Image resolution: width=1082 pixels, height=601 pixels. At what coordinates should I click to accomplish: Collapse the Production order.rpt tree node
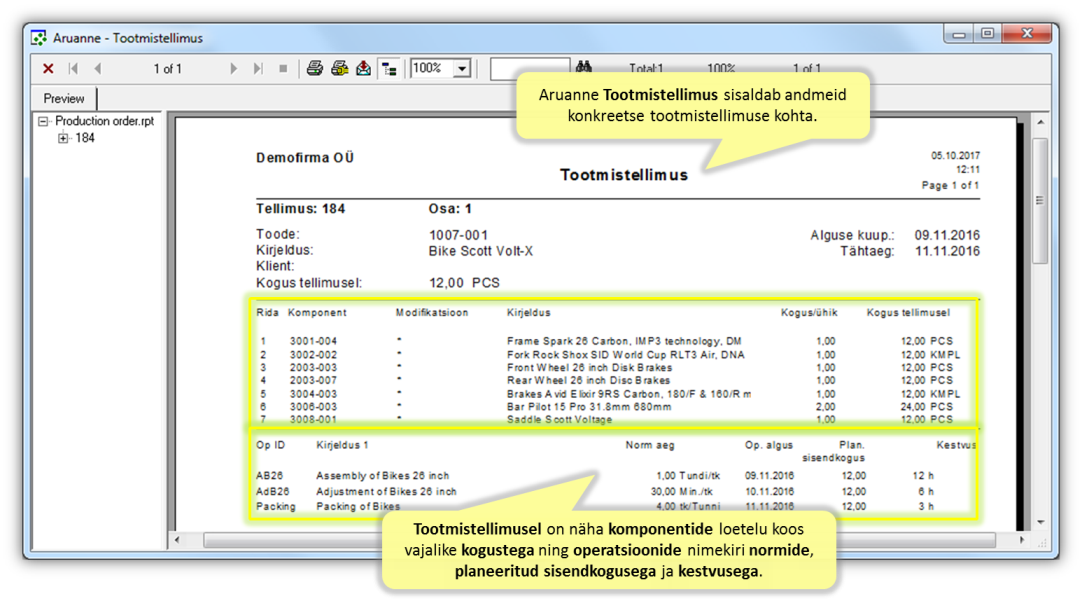43,121
